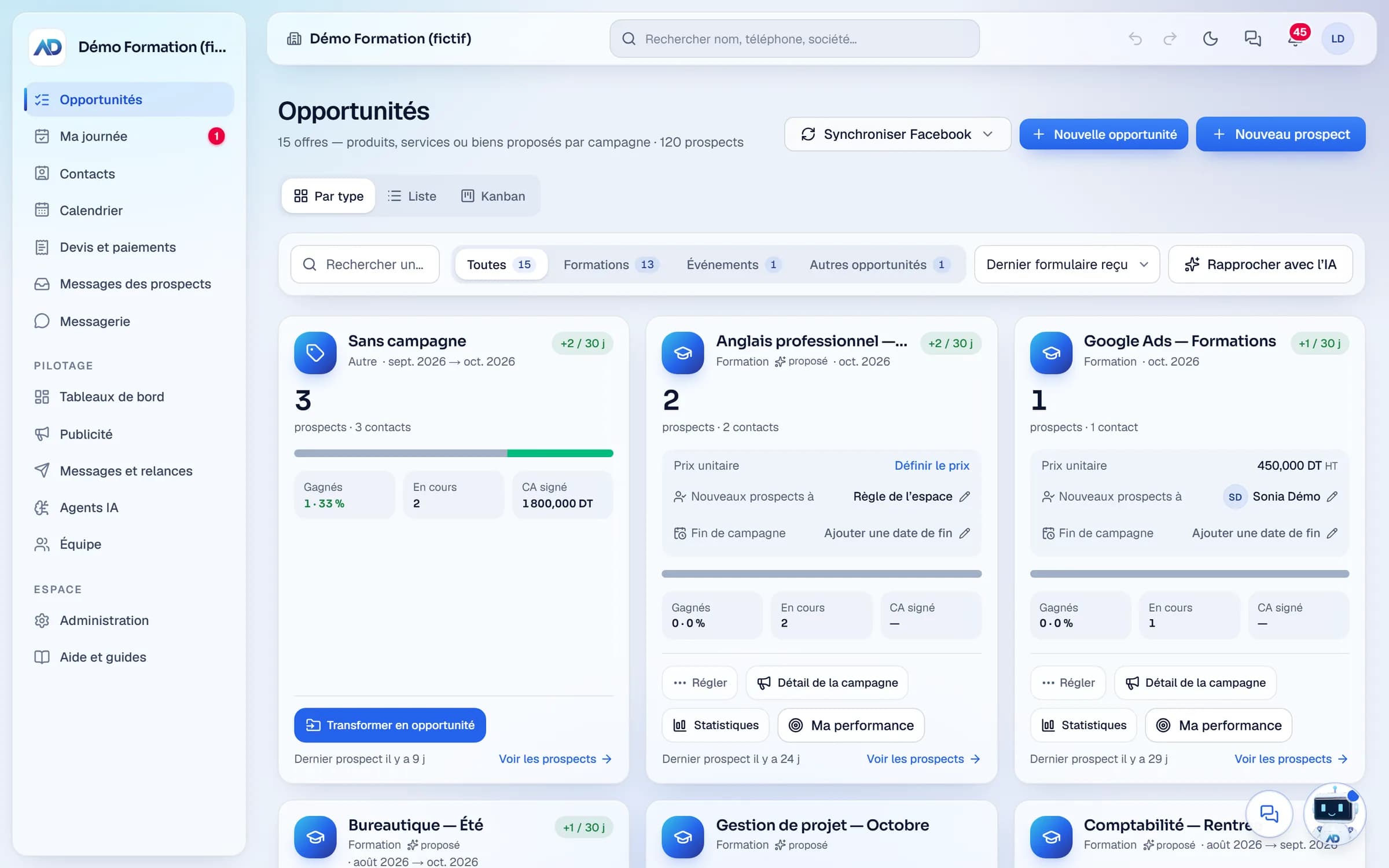Click Bureautique Été graduation cap icon

click(x=315, y=836)
